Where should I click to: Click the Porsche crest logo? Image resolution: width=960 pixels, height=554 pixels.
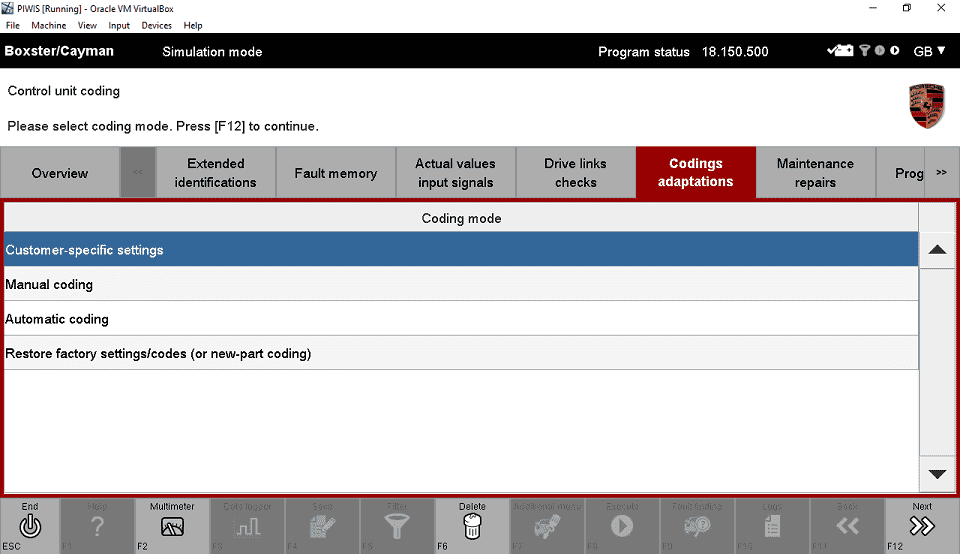926,105
